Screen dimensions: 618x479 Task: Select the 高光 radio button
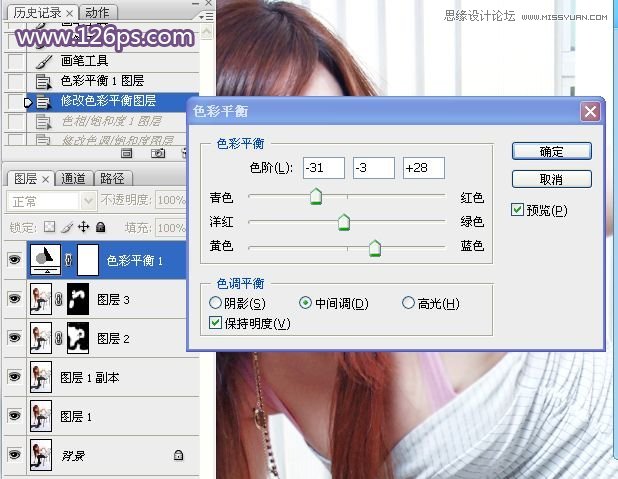click(x=408, y=302)
